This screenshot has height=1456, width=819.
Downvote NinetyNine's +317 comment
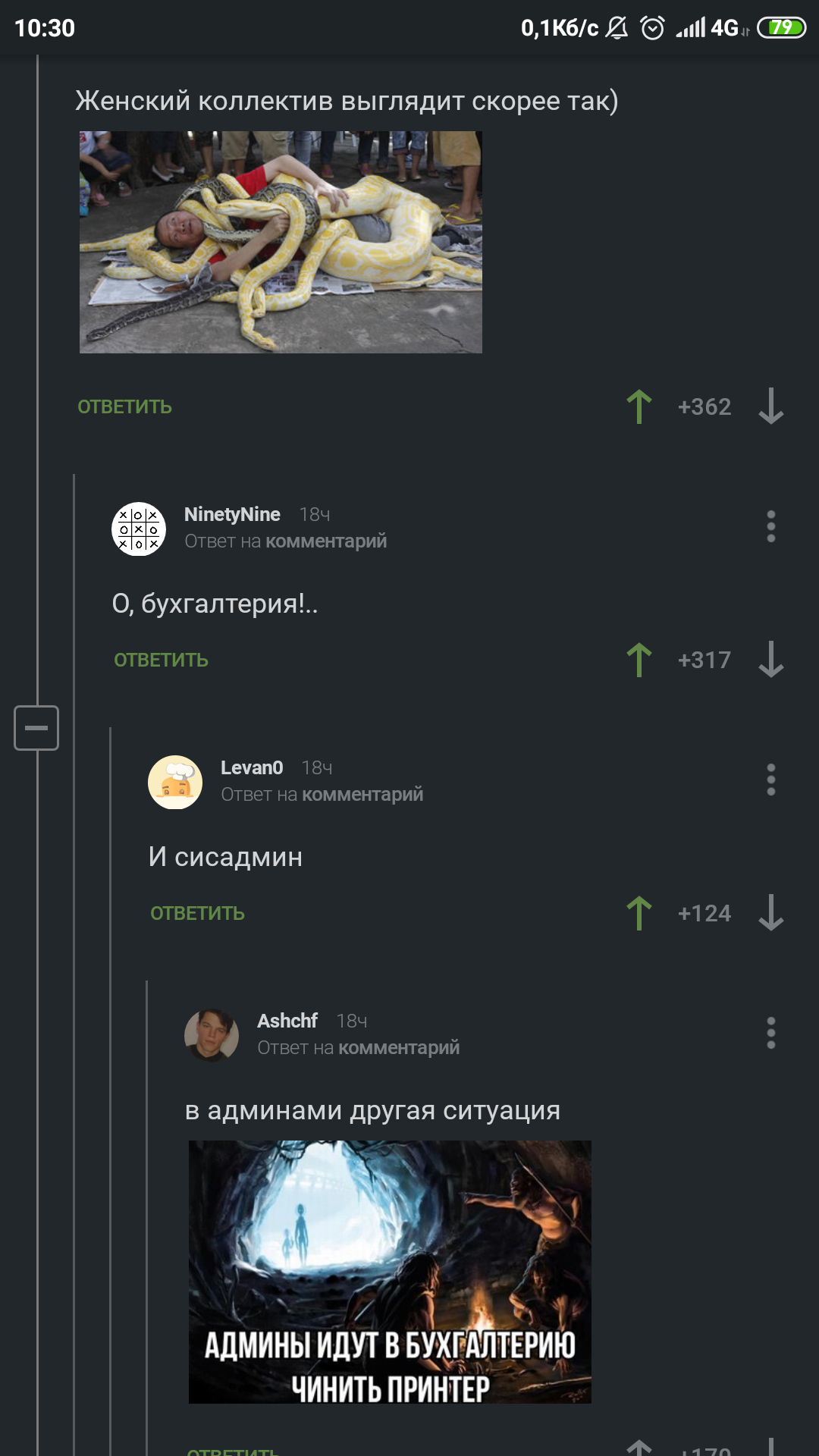[x=771, y=660]
